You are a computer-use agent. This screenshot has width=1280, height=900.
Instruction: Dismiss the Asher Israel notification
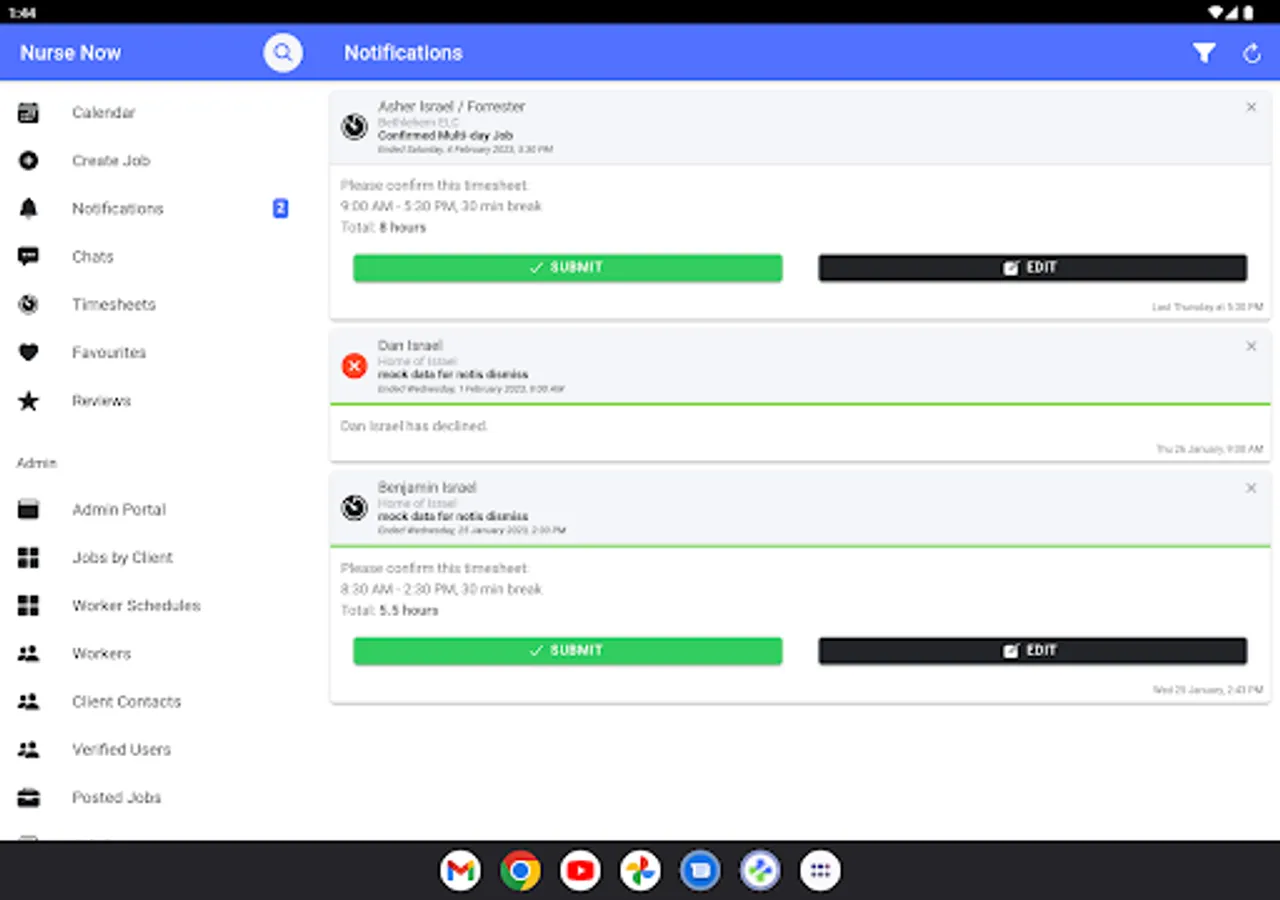[x=1251, y=107]
